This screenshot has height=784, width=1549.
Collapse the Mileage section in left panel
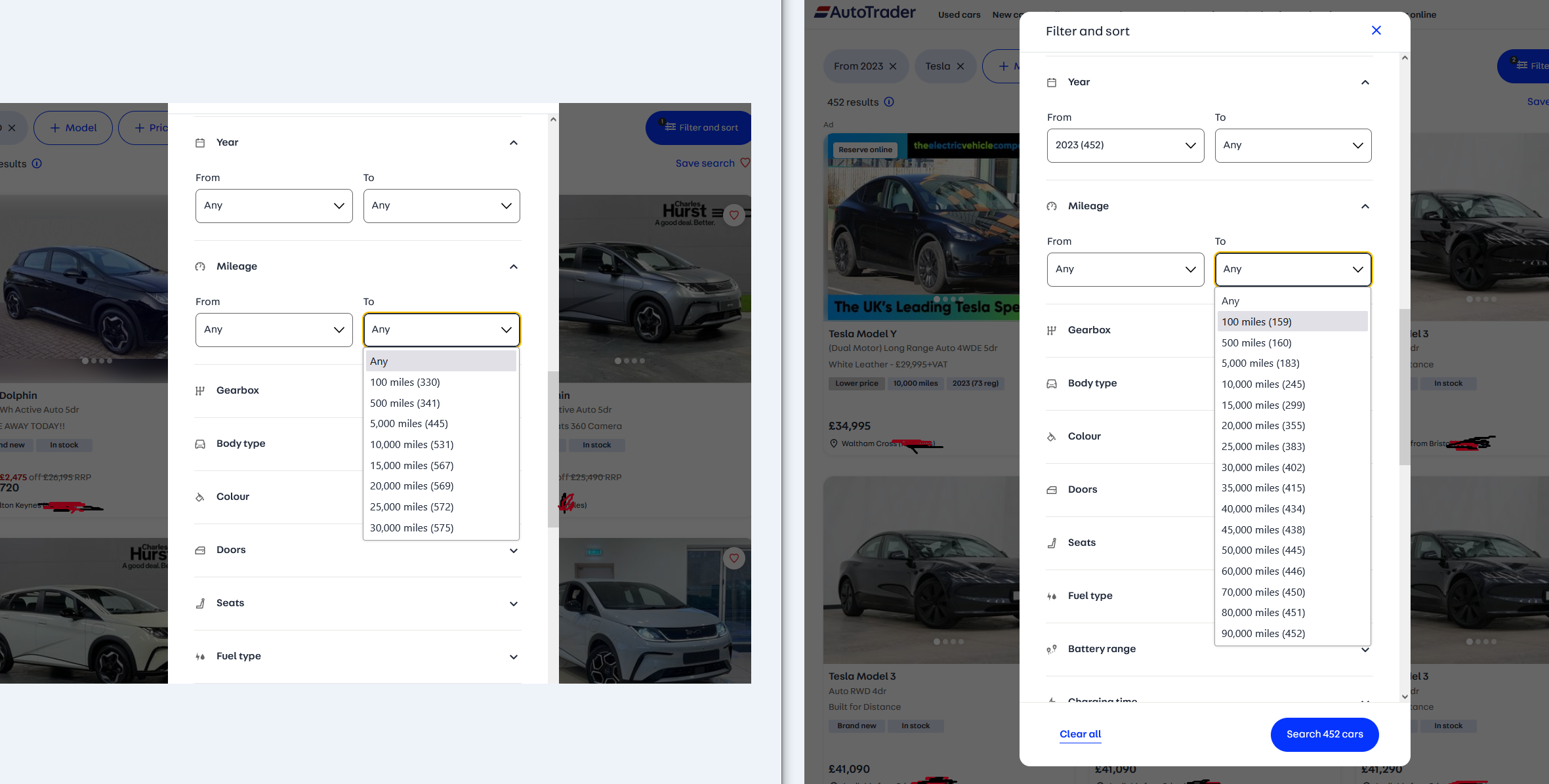514,267
